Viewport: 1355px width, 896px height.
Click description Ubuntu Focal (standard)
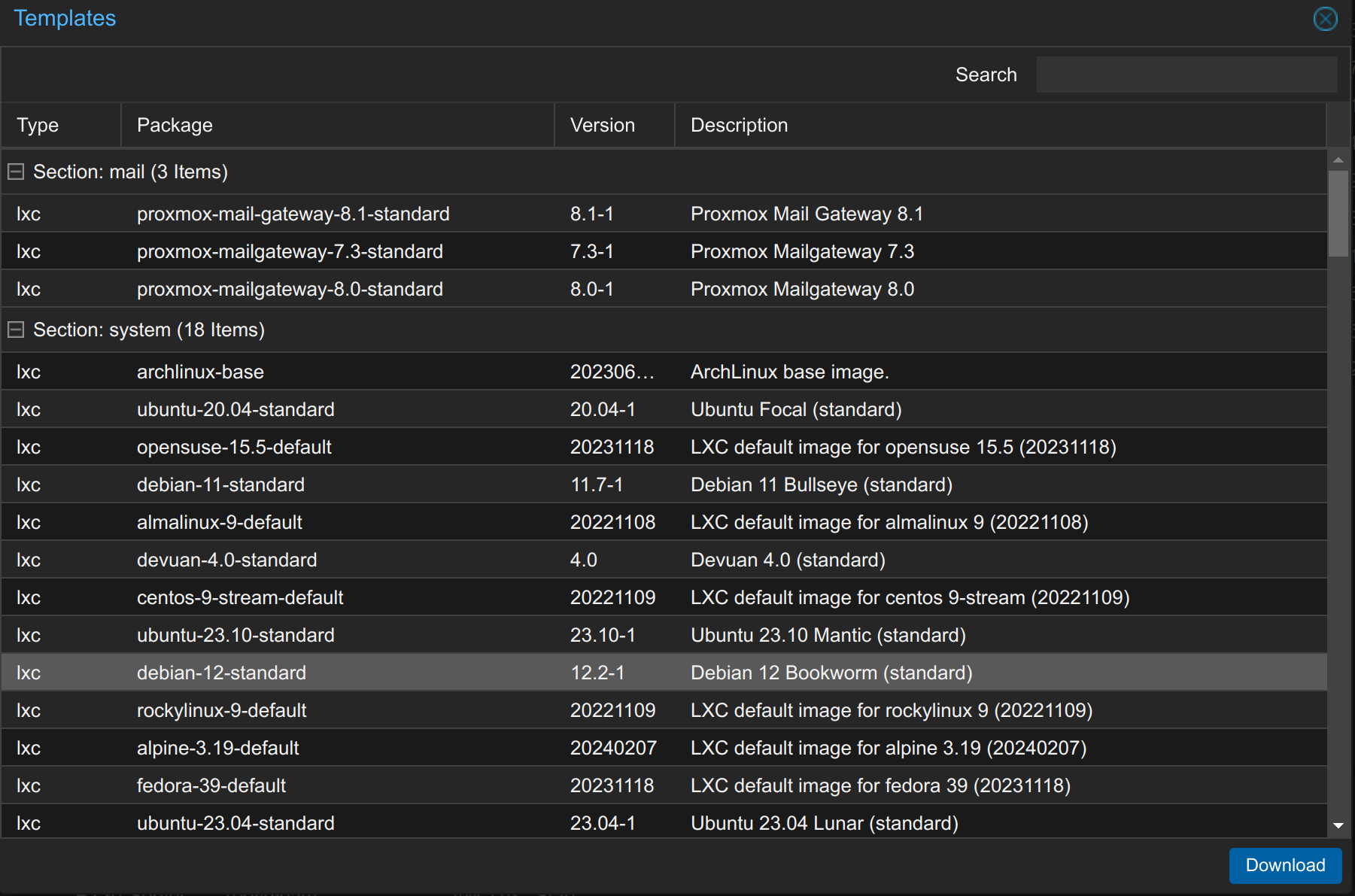[796, 409]
